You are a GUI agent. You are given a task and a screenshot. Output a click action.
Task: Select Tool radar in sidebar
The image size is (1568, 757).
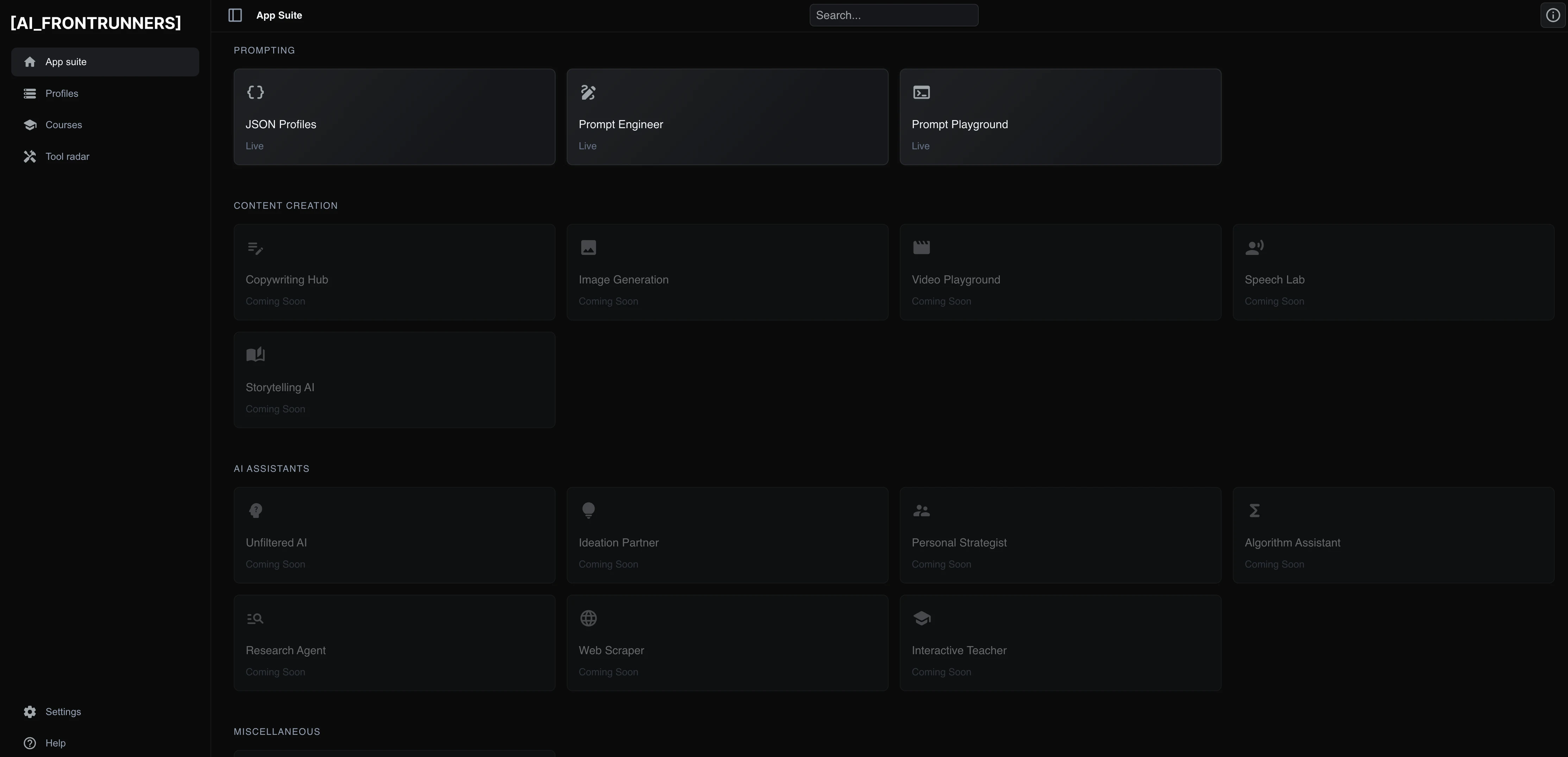pyautogui.click(x=105, y=157)
